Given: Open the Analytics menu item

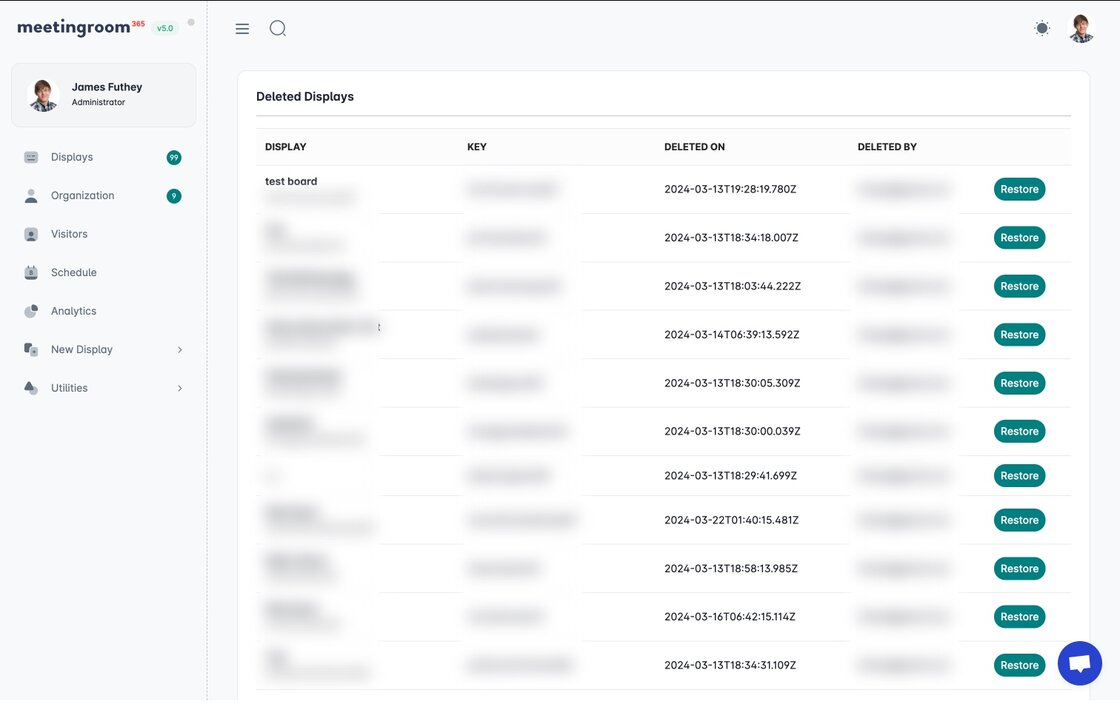Looking at the screenshot, I should pos(74,311).
